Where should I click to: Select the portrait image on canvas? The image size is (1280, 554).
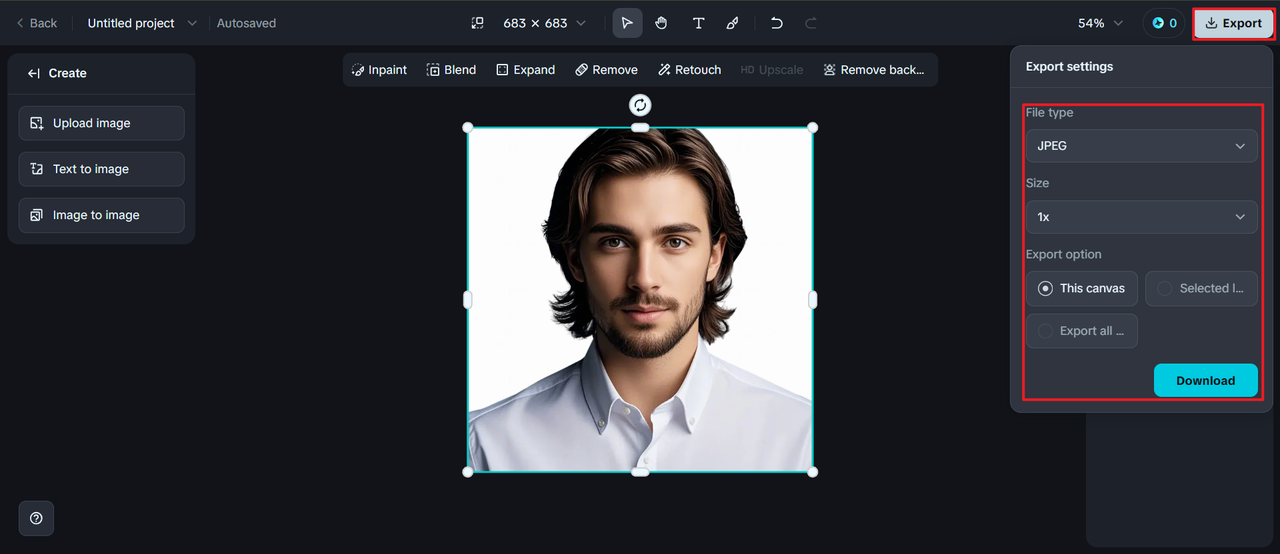(640, 299)
